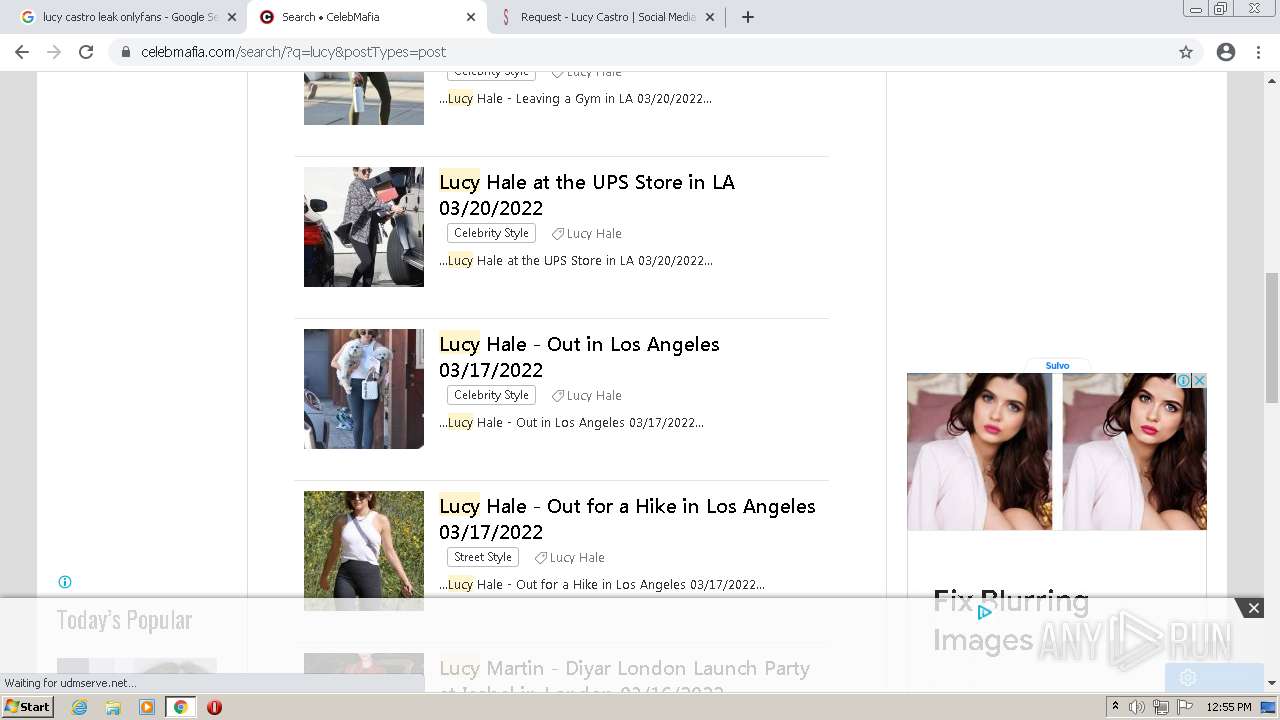Open a new browser tab
This screenshot has width=1280, height=720.
(747, 17)
